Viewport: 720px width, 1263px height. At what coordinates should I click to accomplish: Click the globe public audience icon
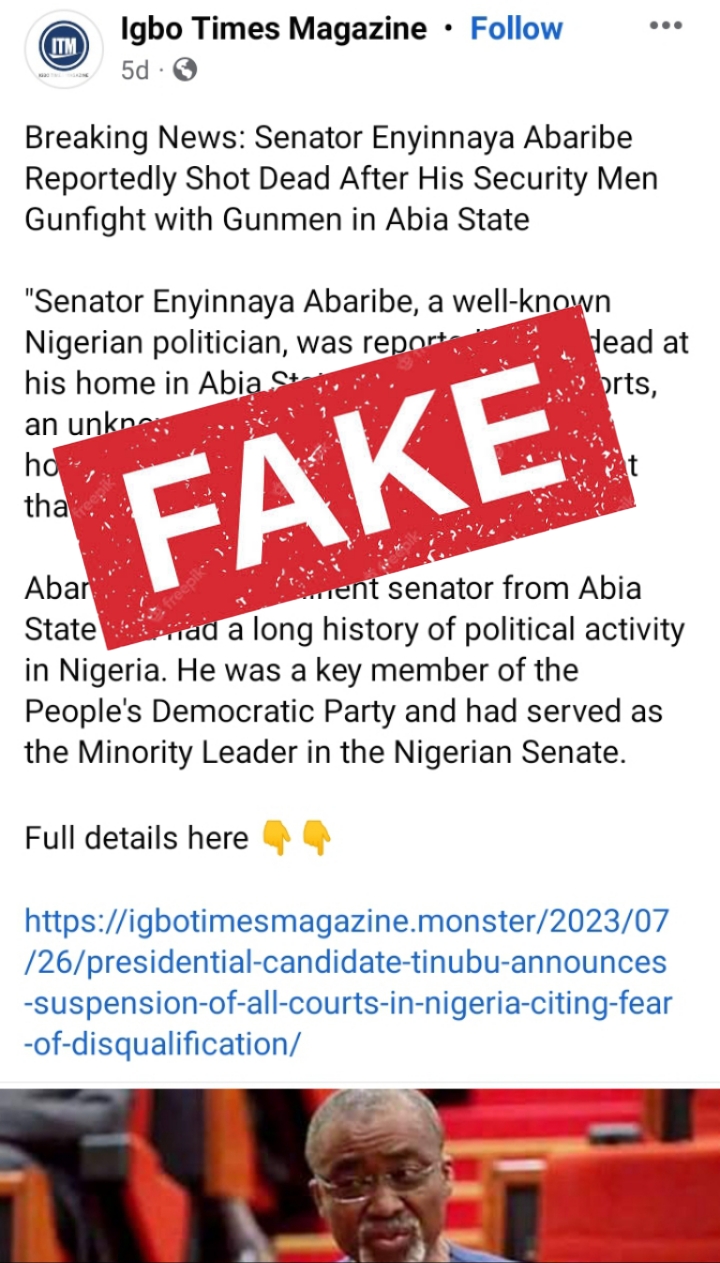[x=184, y=70]
